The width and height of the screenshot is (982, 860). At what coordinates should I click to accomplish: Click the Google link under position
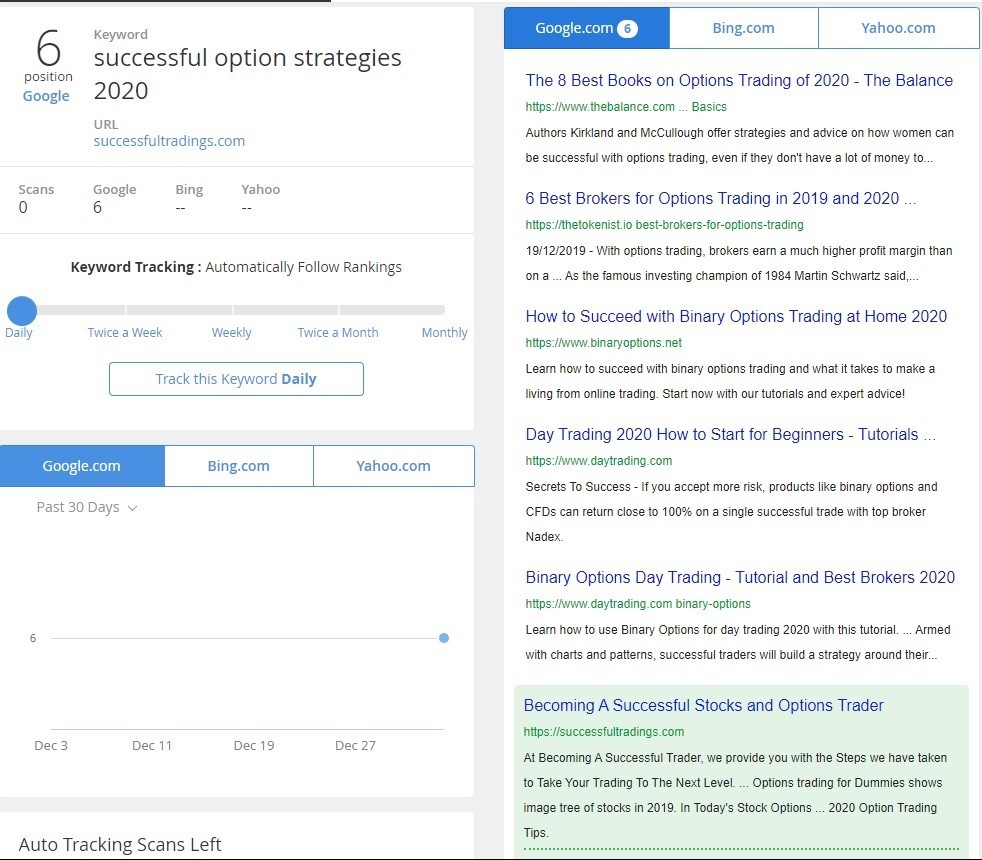tap(46, 96)
